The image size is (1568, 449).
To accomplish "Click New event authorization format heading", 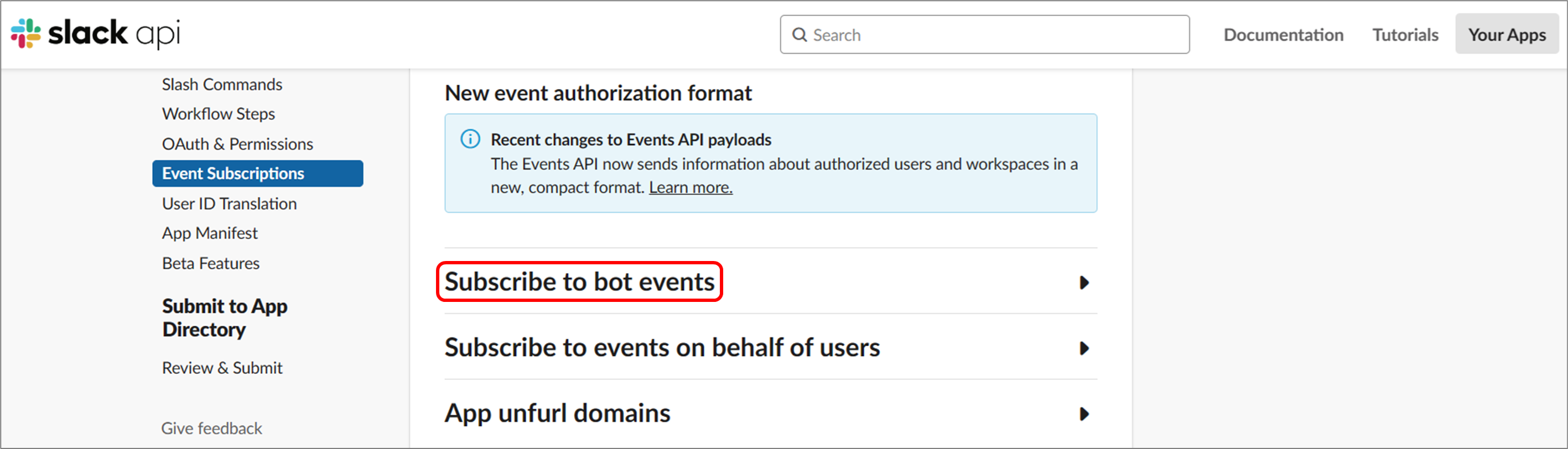I will 598,93.
